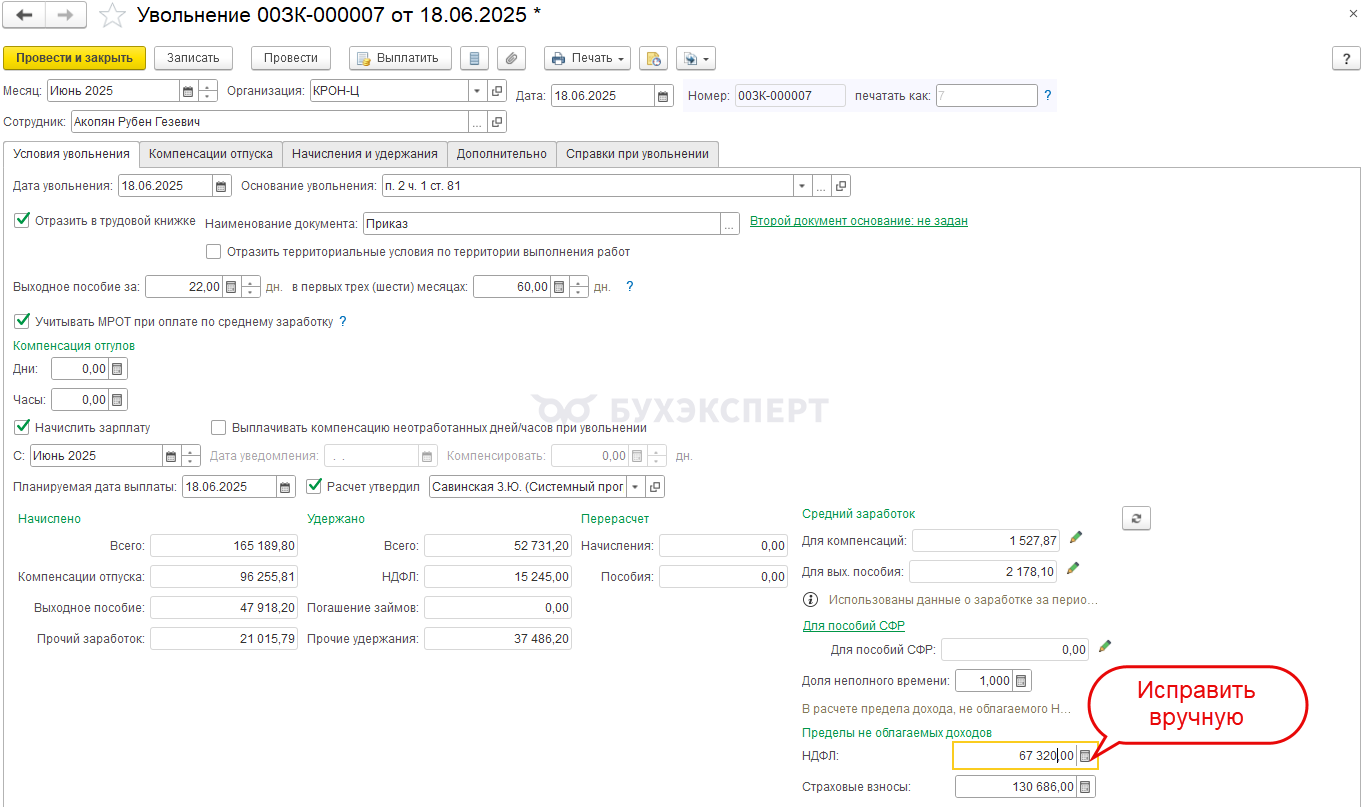Open calculator for Страховые взносы limit
Screen dimensions: 1363x807
pos(1086,787)
